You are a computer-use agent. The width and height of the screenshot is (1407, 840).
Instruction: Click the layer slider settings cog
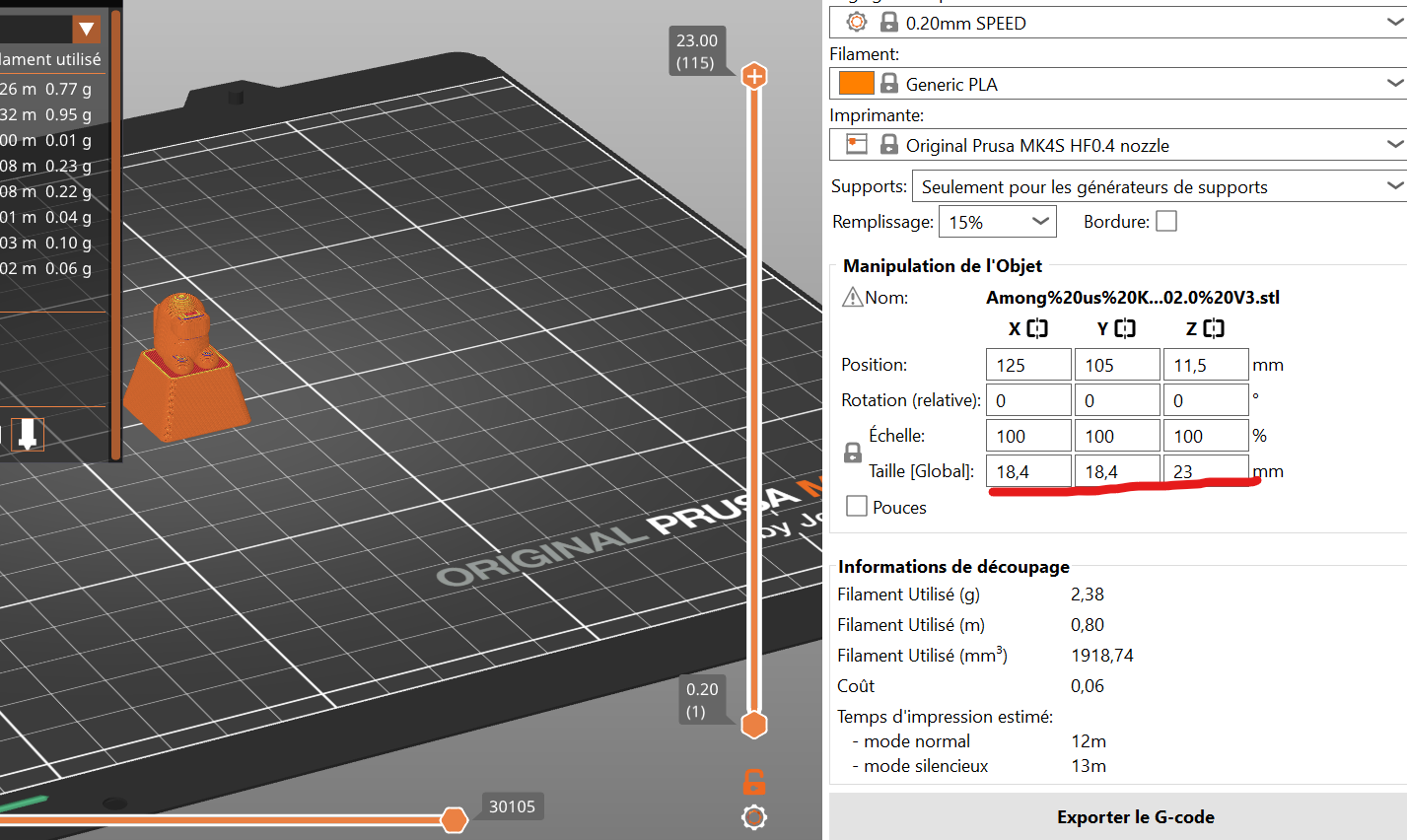click(x=754, y=817)
